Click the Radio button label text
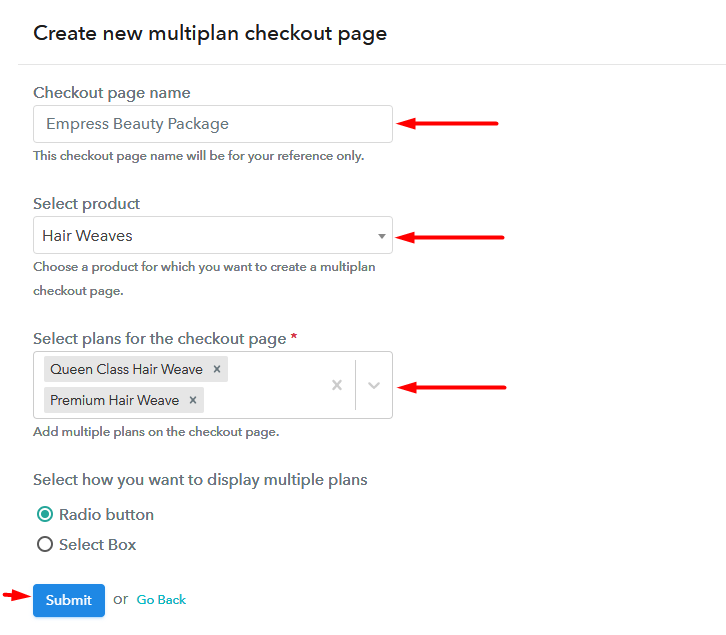This screenshot has width=726, height=635. 106,515
